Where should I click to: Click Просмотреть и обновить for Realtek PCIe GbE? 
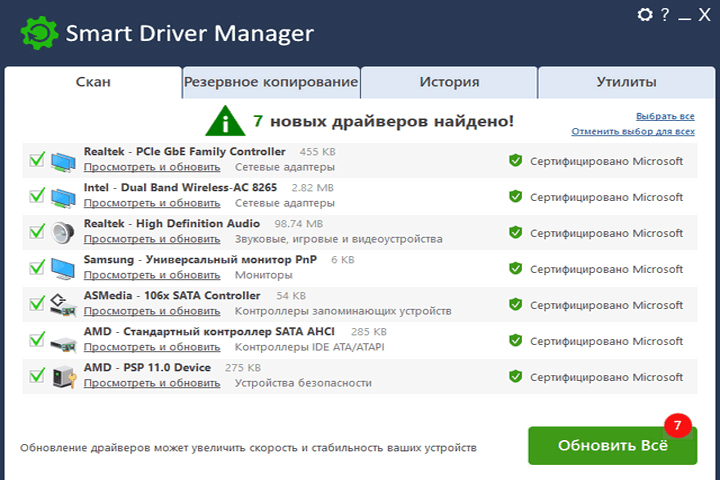coord(152,167)
